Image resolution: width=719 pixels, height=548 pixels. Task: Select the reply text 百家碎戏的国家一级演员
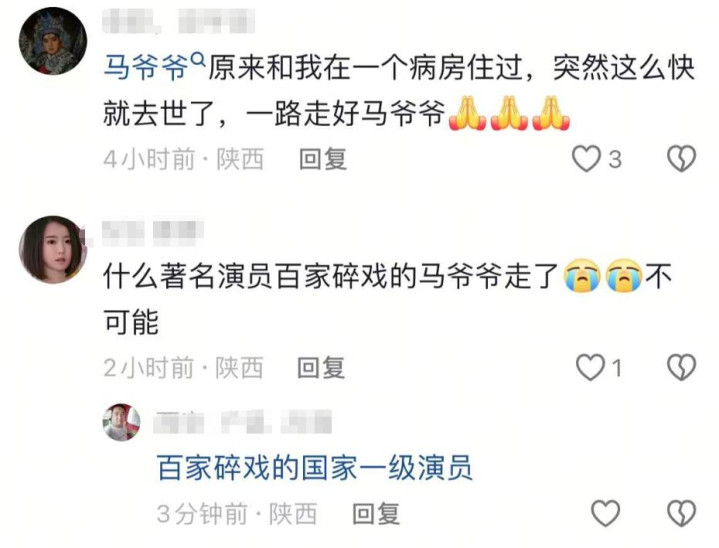point(315,468)
